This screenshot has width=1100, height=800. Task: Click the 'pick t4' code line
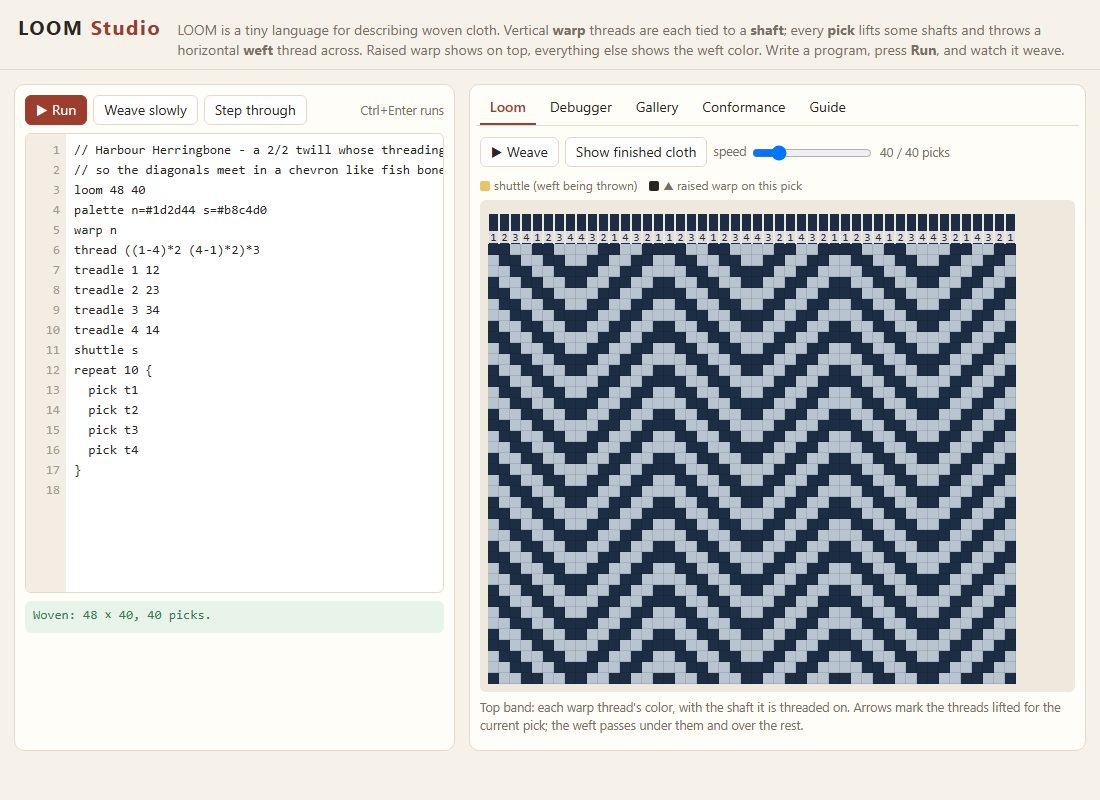click(x=113, y=450)
